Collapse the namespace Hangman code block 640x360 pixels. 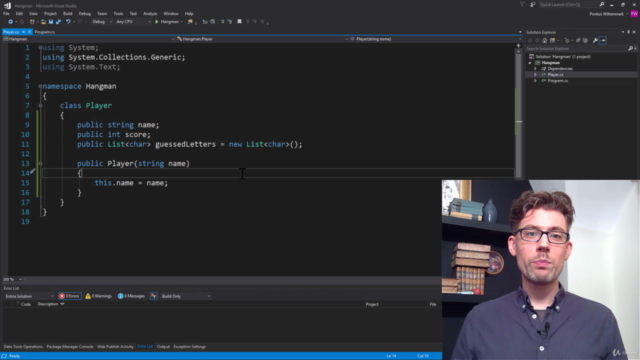point(40,86)
